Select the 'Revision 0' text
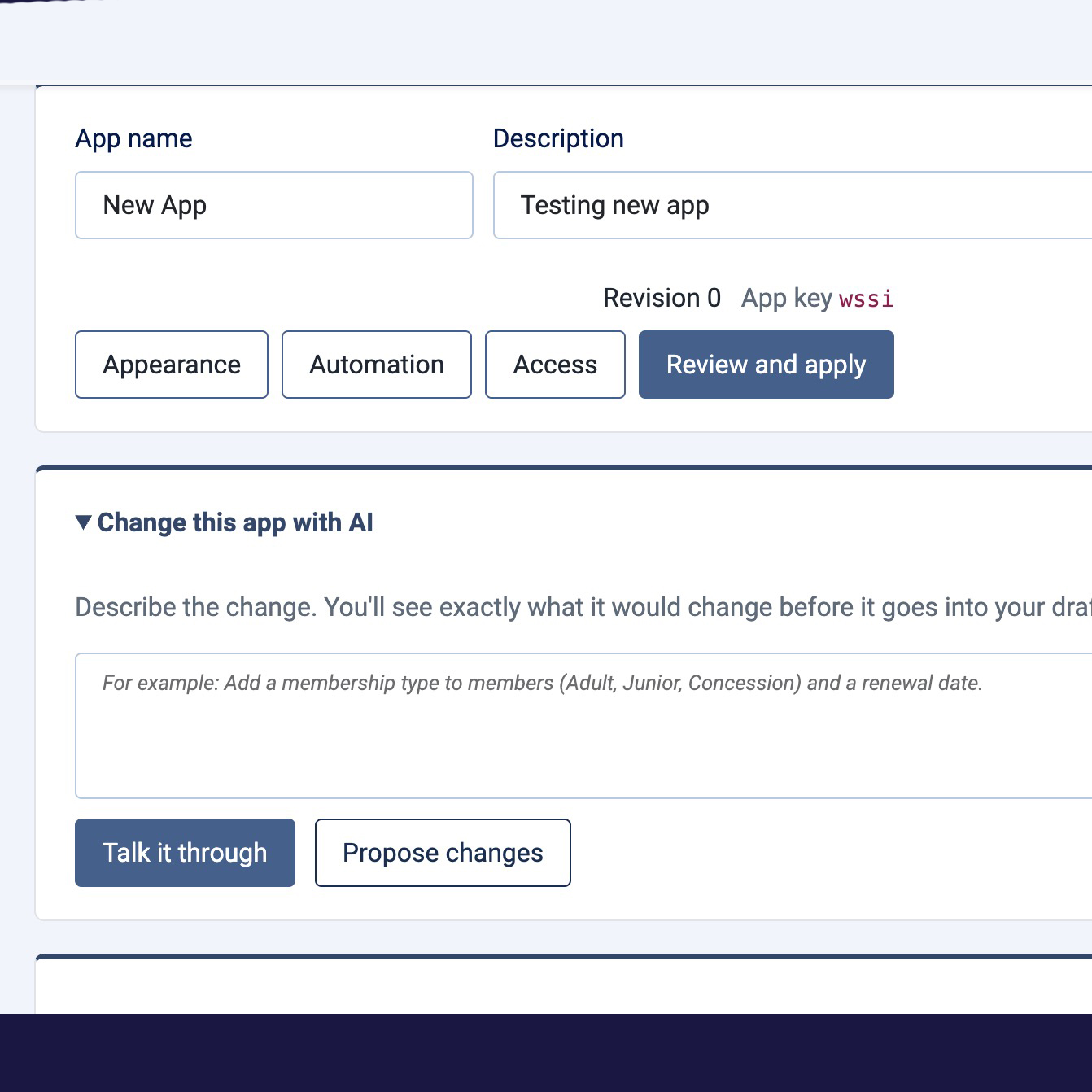 [662, 298]
